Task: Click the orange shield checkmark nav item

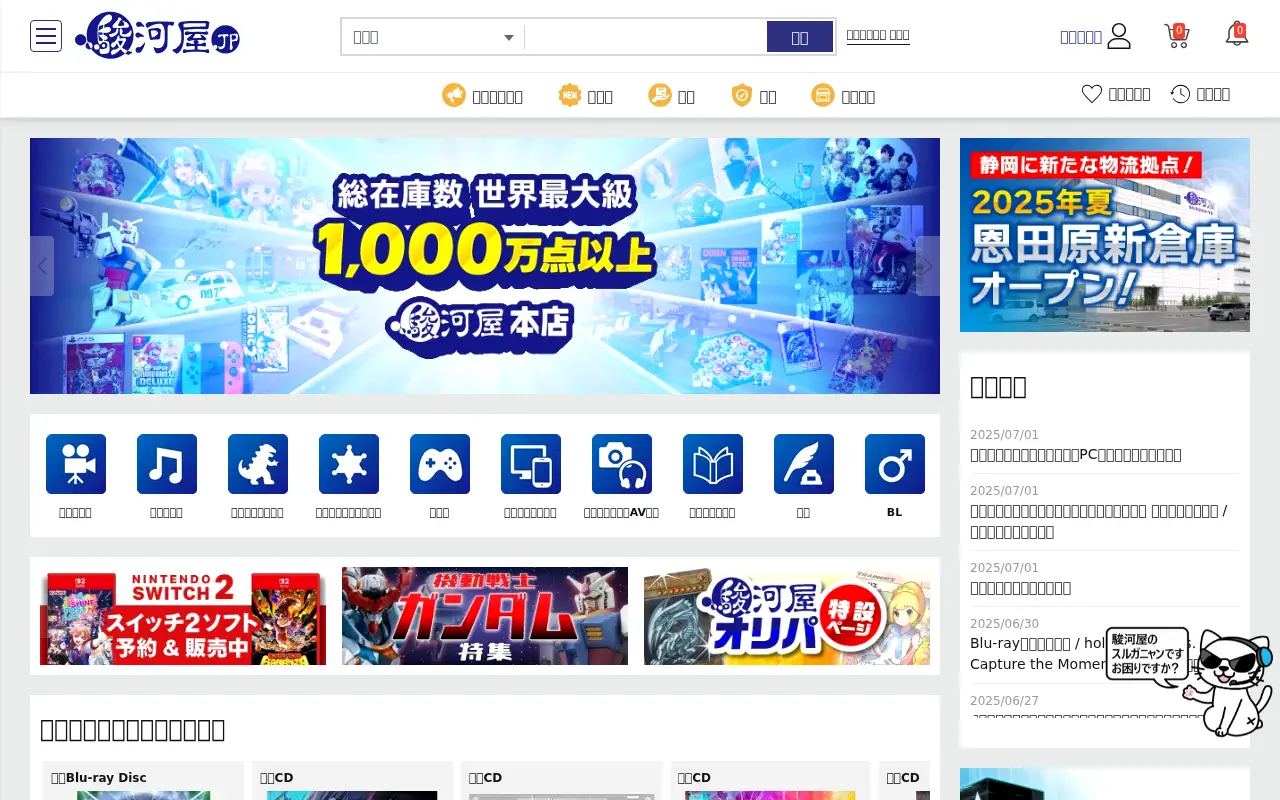Action: point(753,96)
